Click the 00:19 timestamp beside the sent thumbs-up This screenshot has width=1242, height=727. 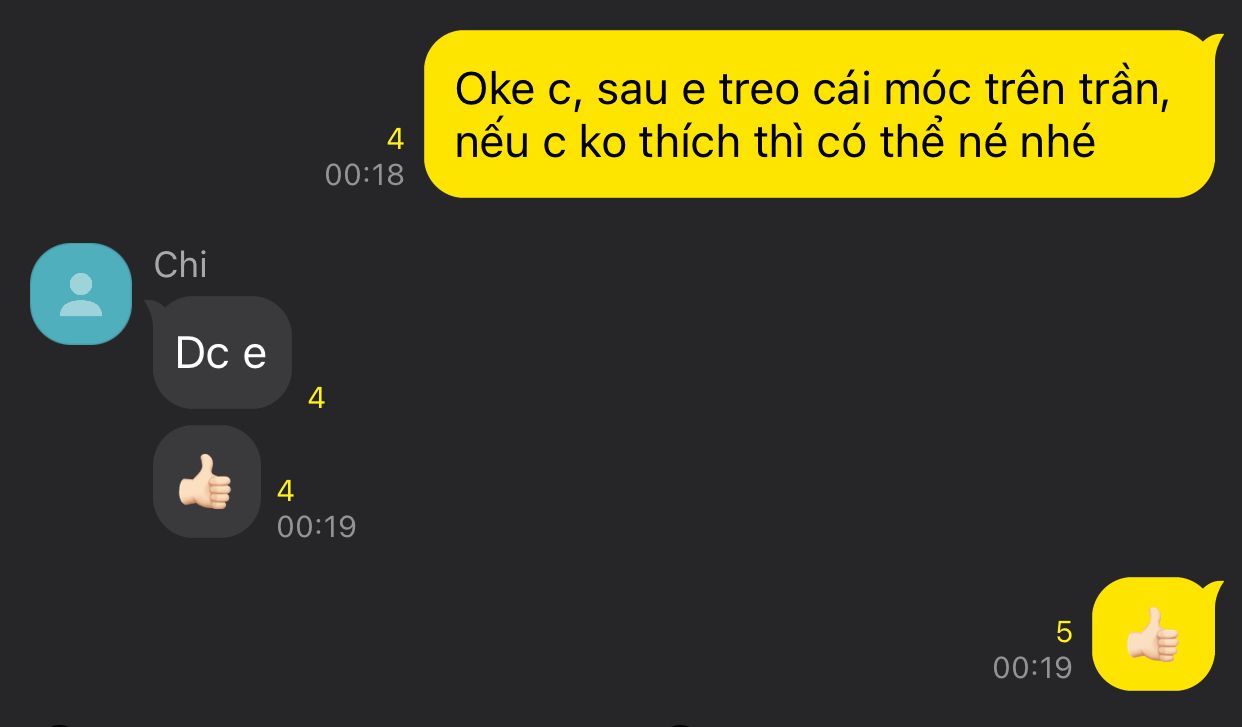[1033, 668]
